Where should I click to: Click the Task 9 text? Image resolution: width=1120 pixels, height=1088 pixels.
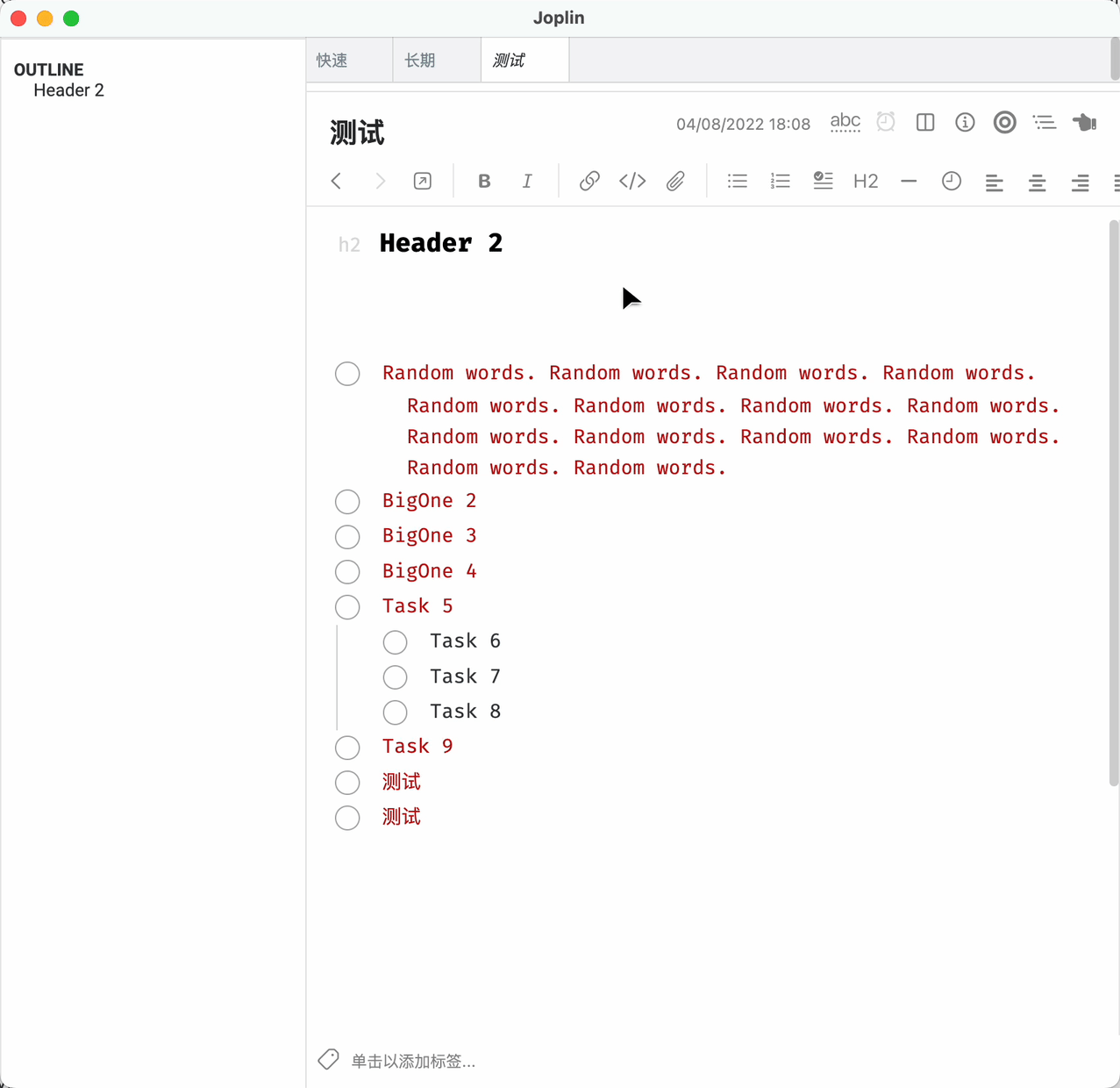click(x=417, y=747)
